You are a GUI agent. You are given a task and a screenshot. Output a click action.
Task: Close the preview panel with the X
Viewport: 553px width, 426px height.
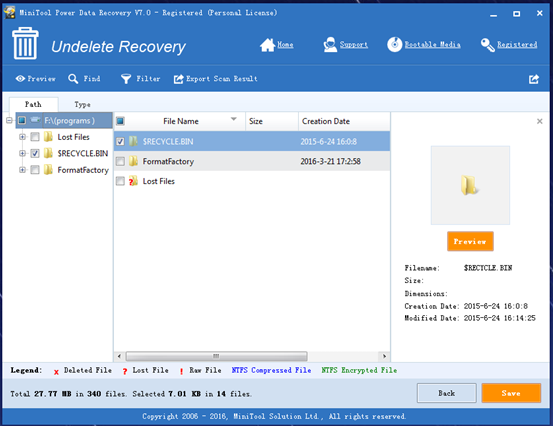tap(539, 121)
